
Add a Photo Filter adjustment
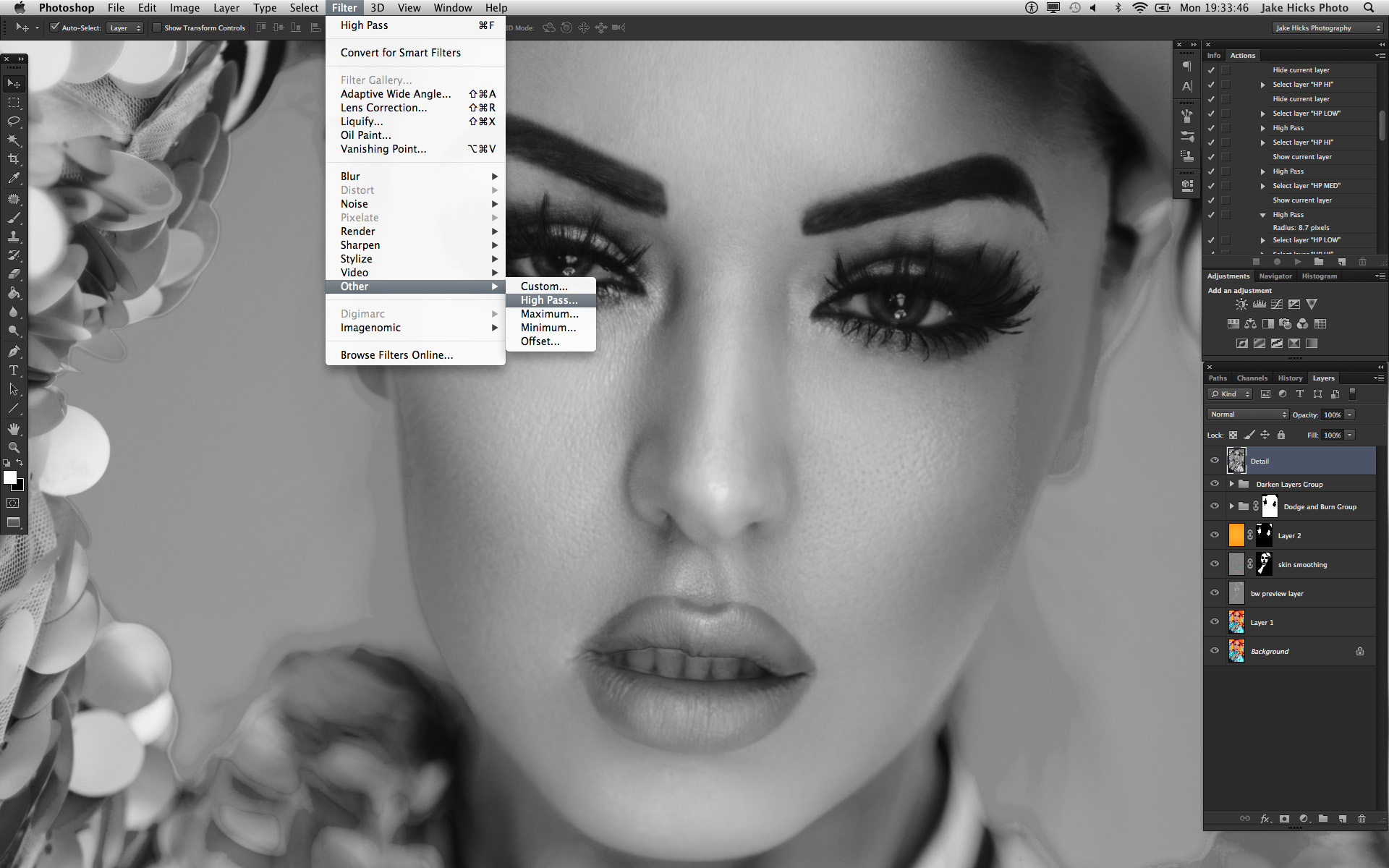coord(1286,324)
